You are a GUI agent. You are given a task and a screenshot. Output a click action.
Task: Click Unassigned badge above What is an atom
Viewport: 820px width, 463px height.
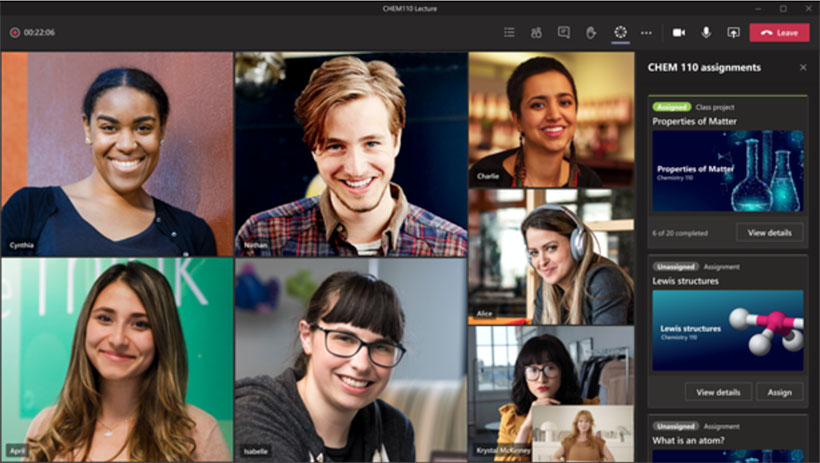pos(676,426)
